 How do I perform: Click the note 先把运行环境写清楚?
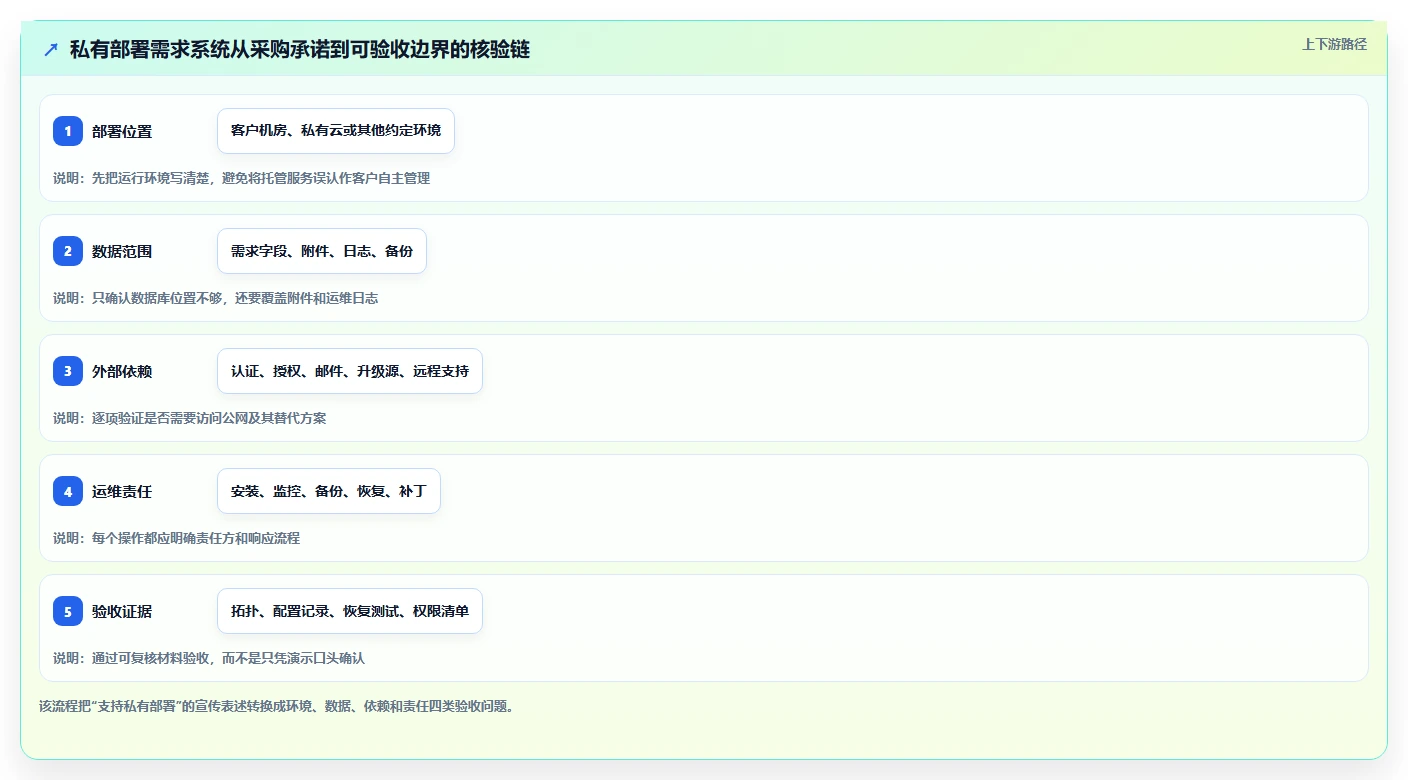tap(241, 178)
